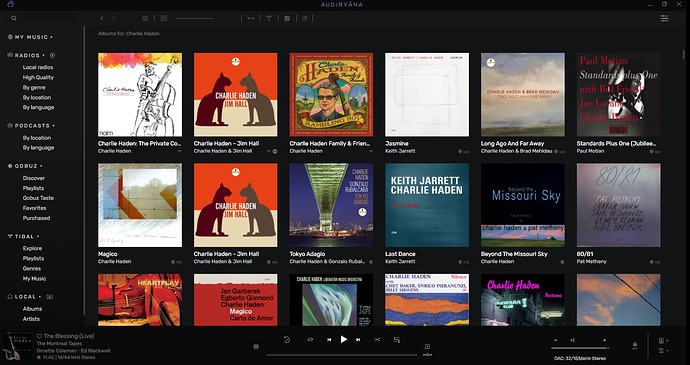Expand versions arrow under Private Collection
690x365 pixels.
(179, 151)
